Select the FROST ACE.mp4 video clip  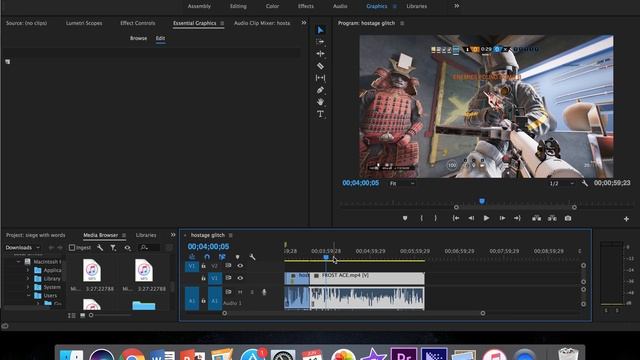pos(367,278)
